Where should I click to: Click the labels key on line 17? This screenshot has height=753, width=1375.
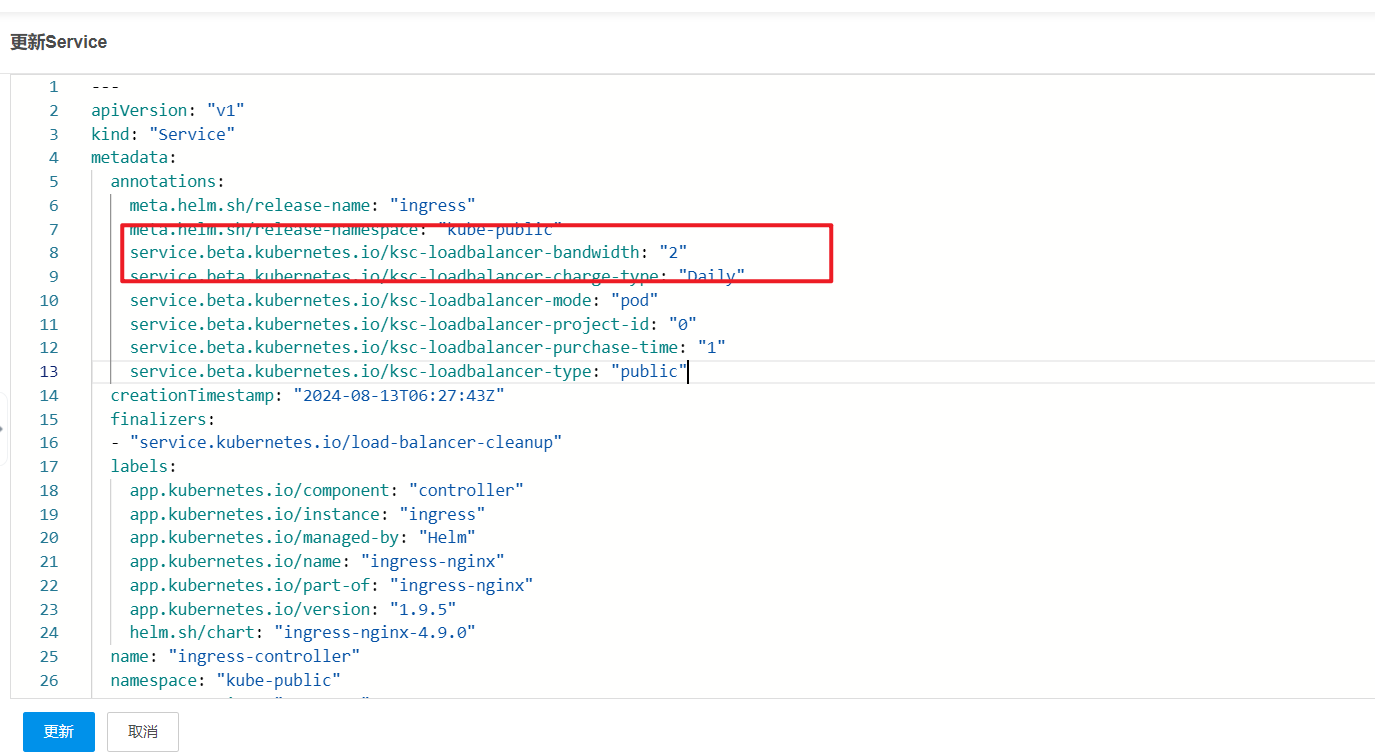point(142,467)
